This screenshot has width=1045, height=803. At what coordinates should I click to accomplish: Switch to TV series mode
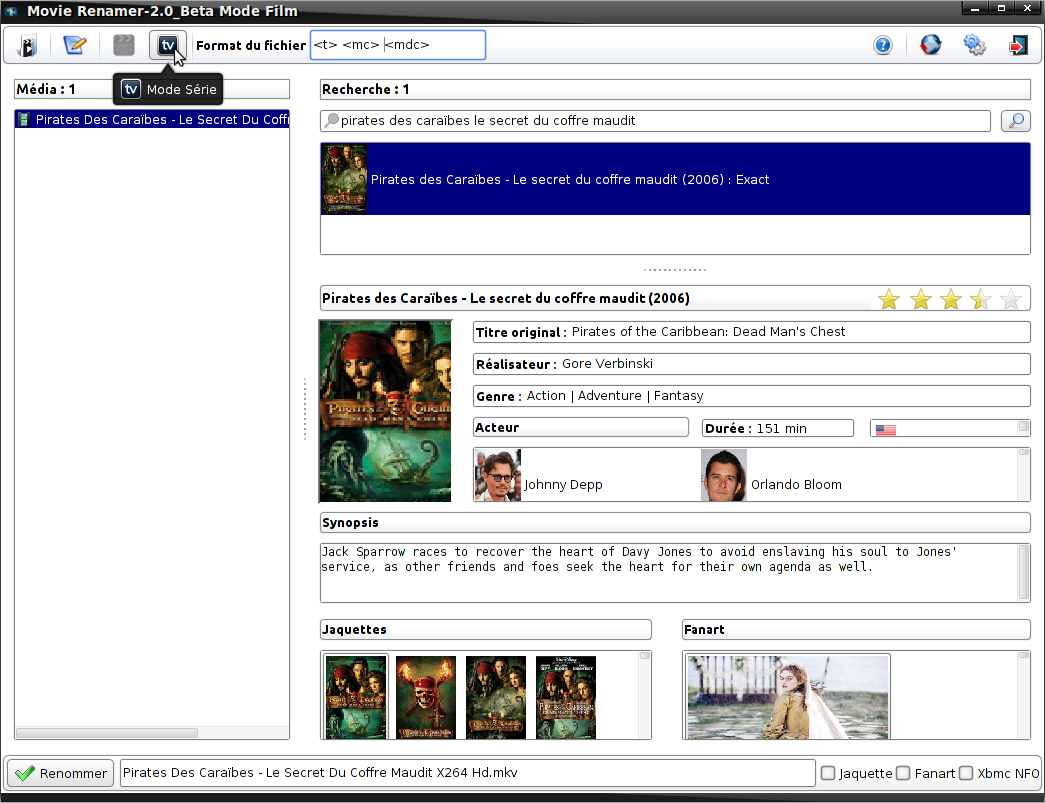click(x=167, y=45)
